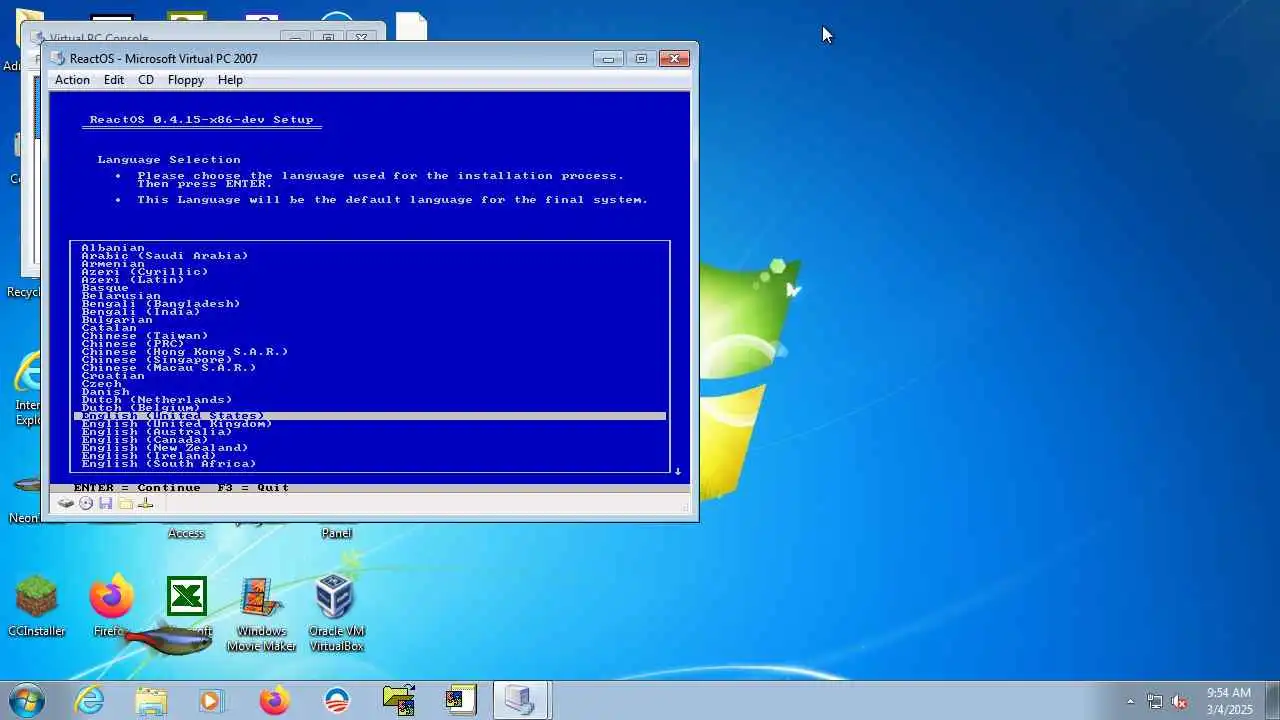Click the 'F3 = Quit' hint text
1280x720 pixels.
(253, 488)
